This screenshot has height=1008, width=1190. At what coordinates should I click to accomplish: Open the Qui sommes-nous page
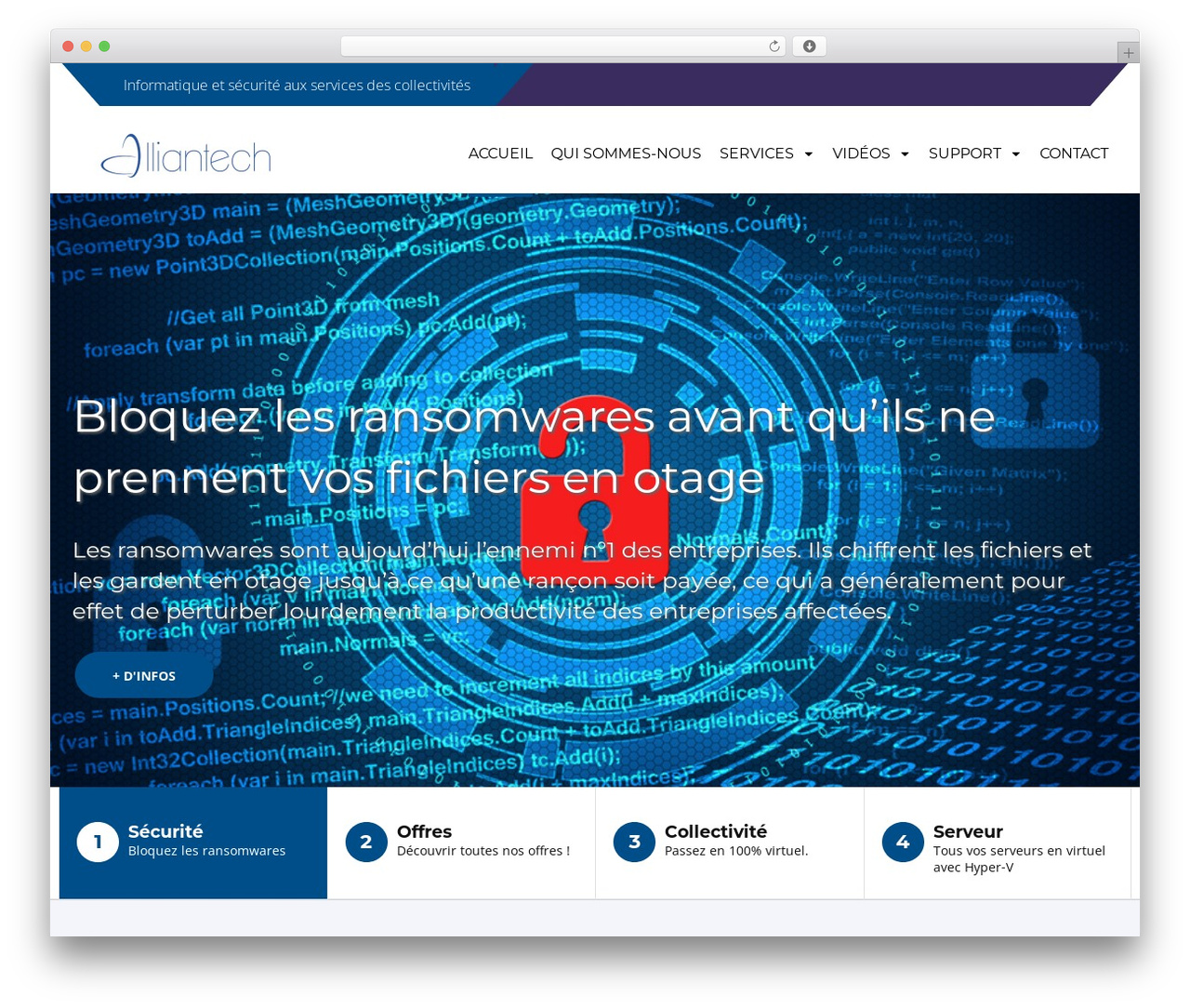click(626, 153)
